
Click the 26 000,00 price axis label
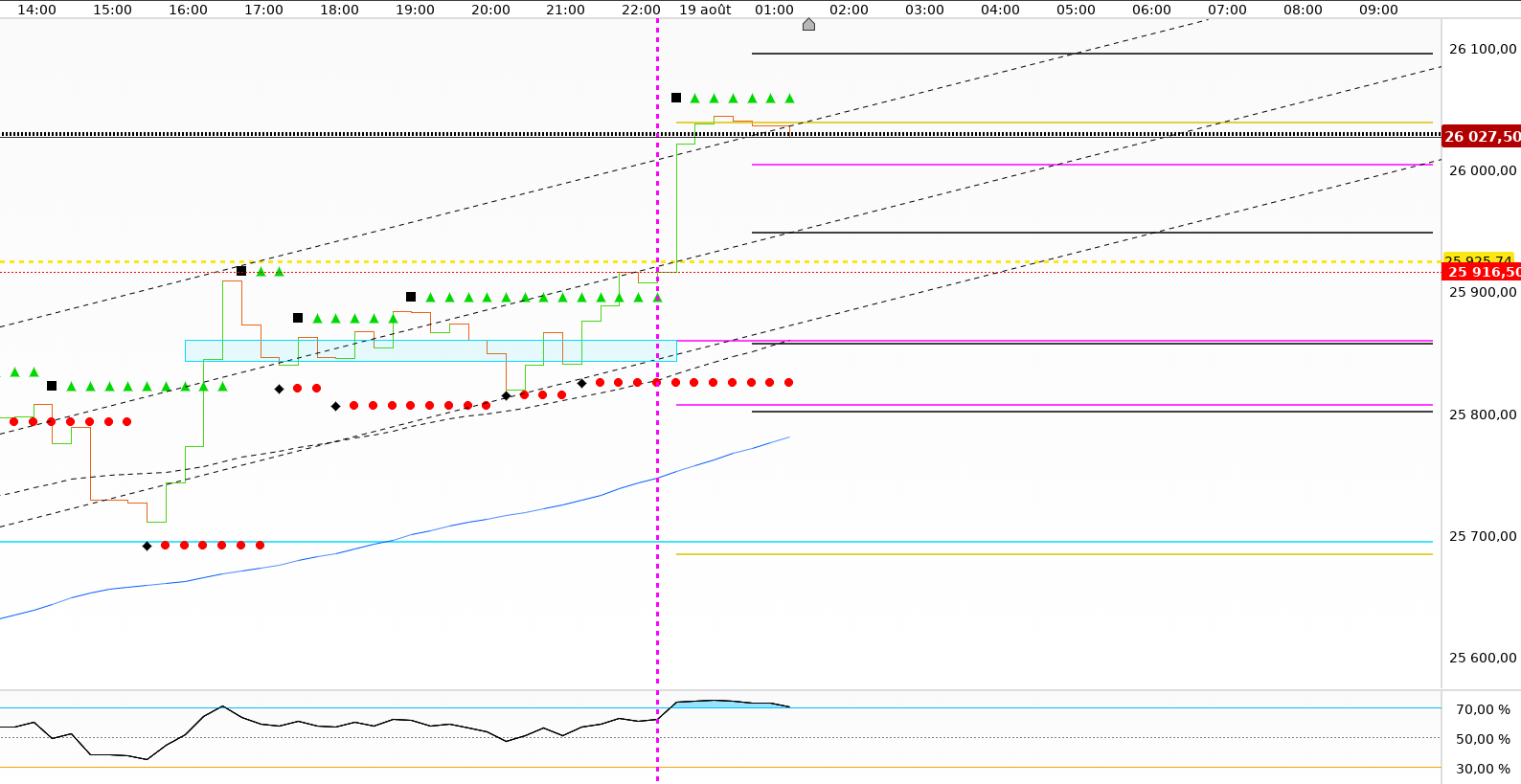click(1483, 170)
